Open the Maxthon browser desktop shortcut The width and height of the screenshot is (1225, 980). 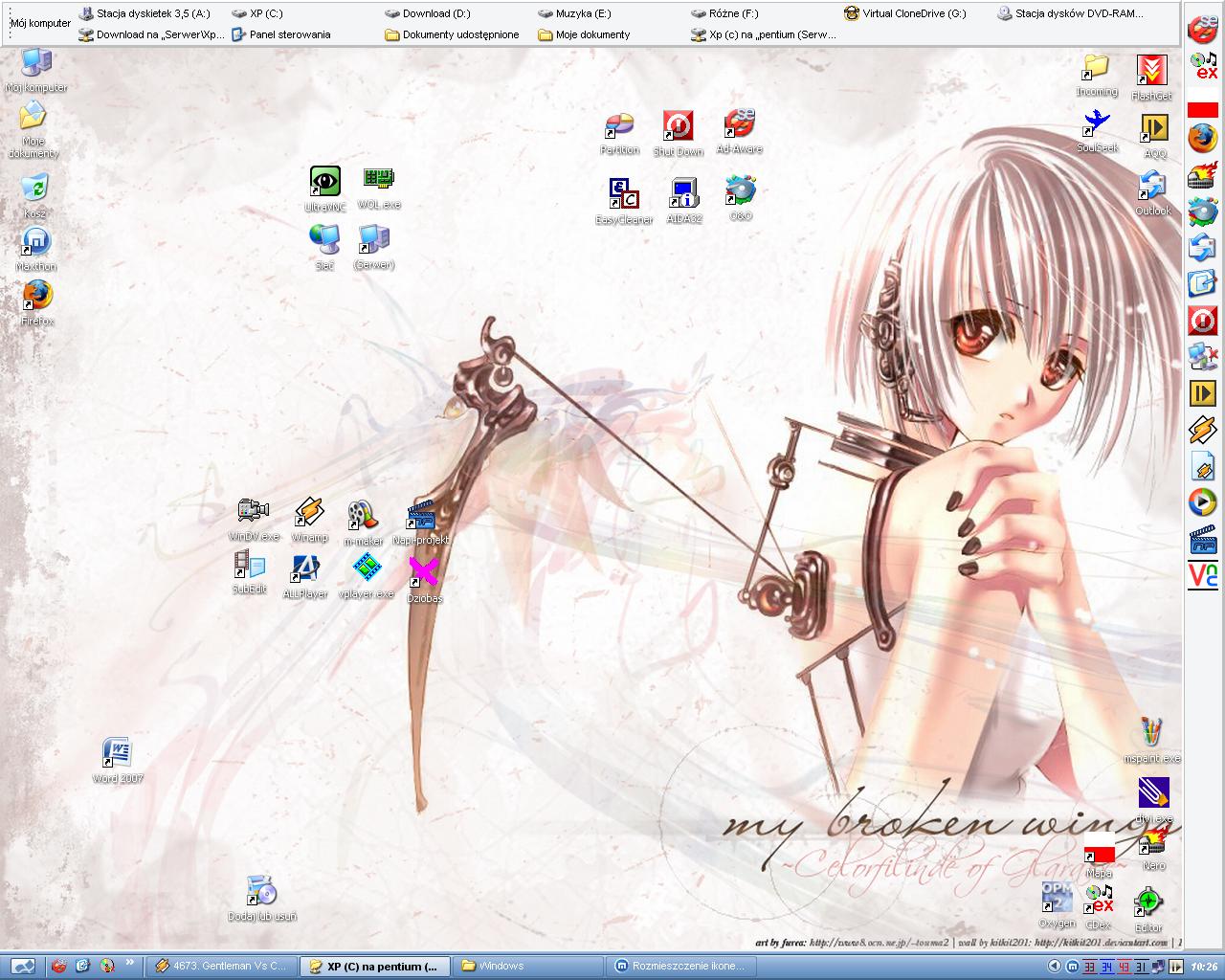click(x=36, y=250)
